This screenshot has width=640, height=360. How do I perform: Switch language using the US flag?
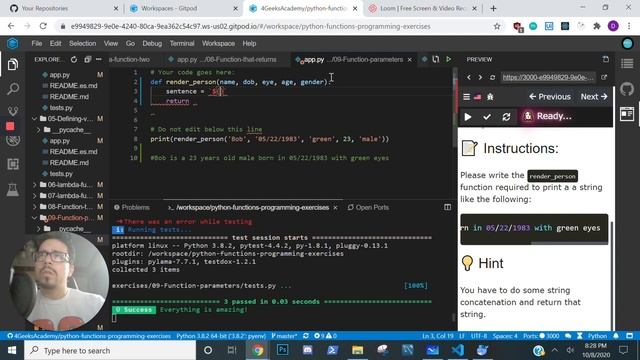click(477, 97)
